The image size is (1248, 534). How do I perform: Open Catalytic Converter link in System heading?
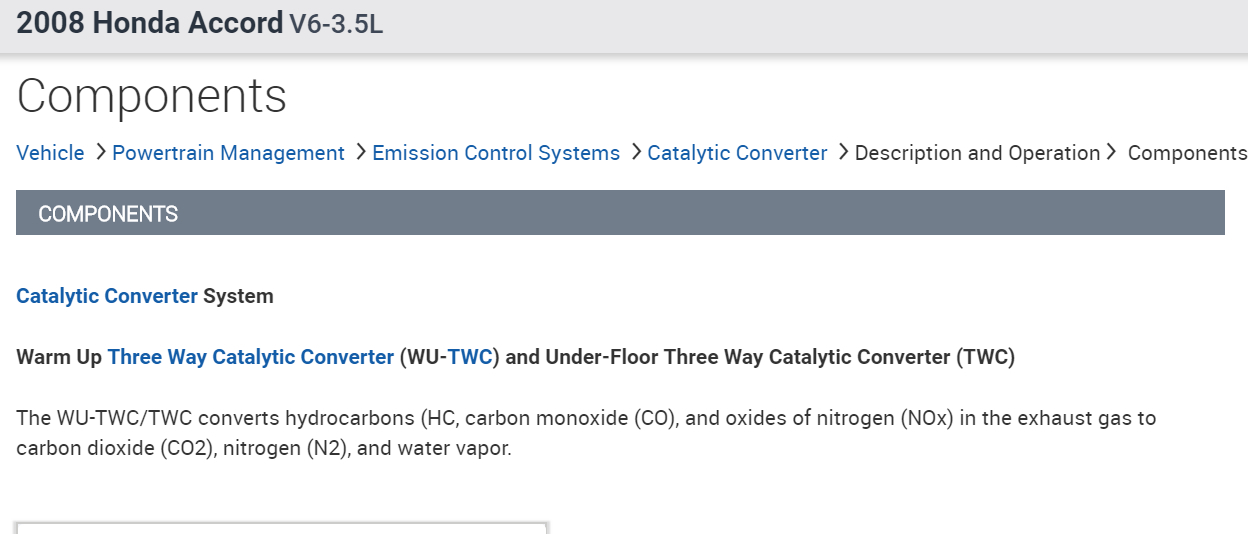(x=107, y=296)
